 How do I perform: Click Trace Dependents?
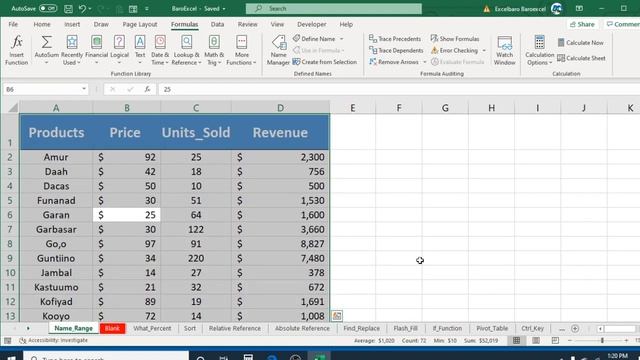[x=396, y=50]
